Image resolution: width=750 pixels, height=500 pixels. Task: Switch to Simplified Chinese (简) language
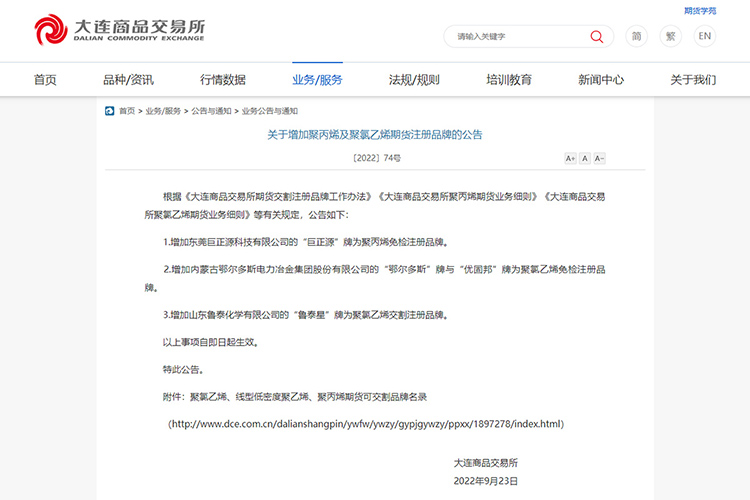click(x=637, y=36)
